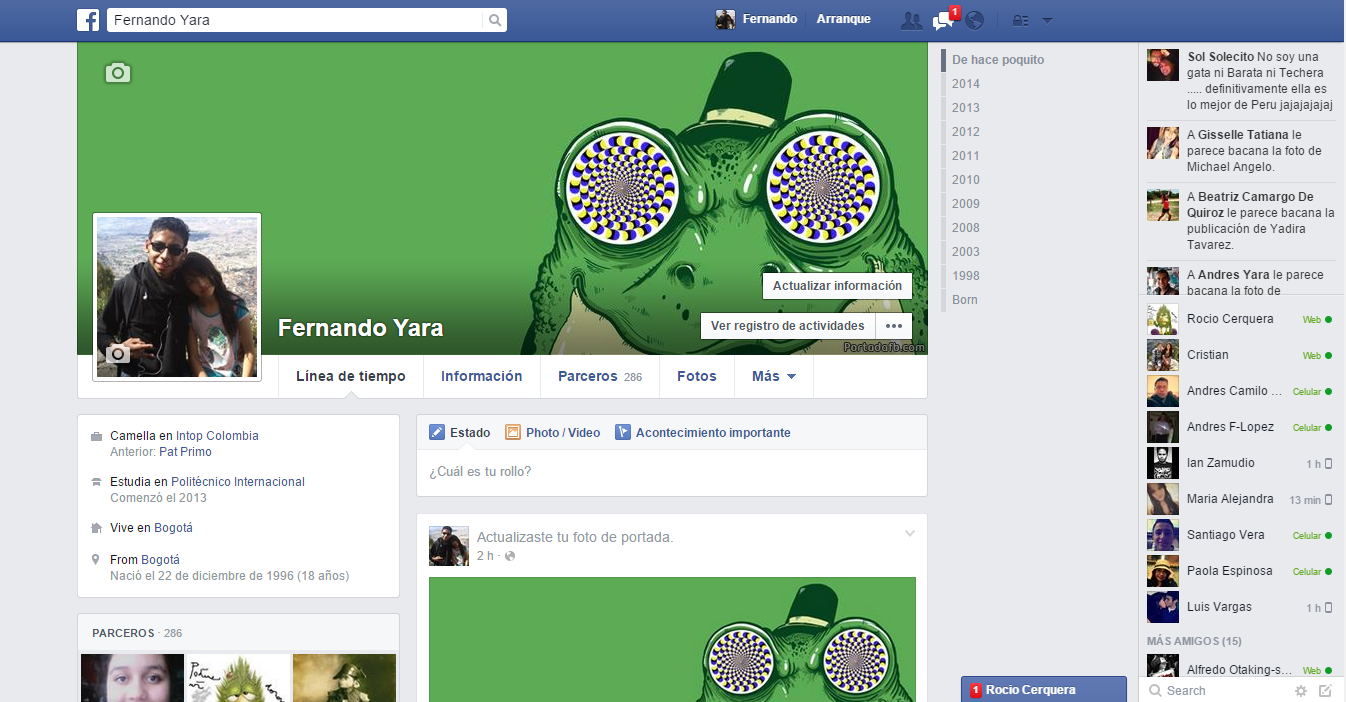Click the Arranque link in top bar
Viewport: 1346px width, 702px height.
[843, 19]
